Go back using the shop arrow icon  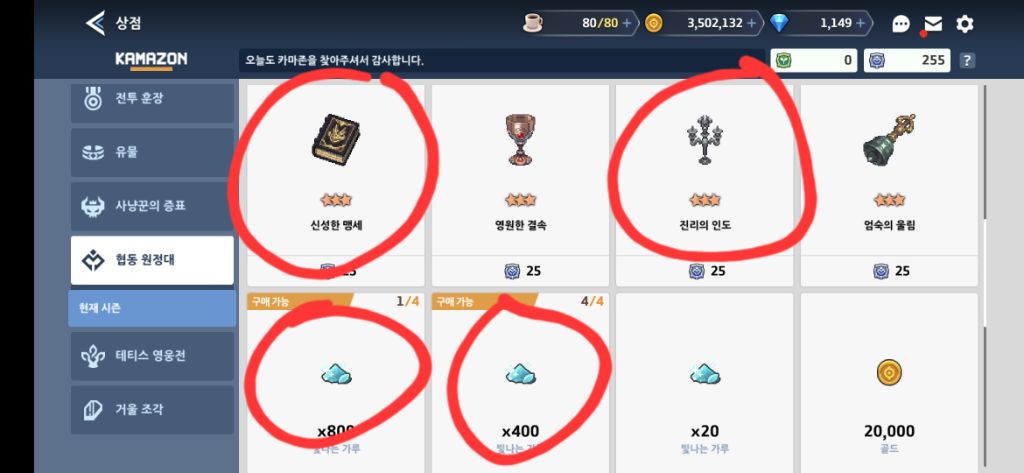pyautogui.click(x=95, y=24)
